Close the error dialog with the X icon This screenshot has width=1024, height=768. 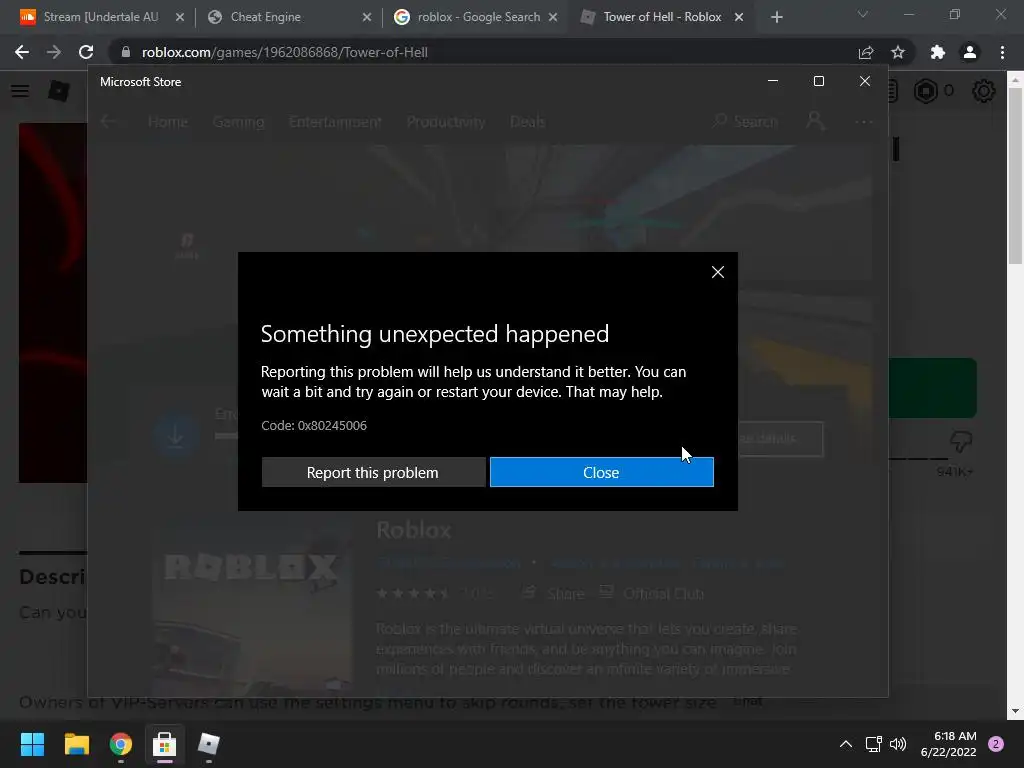[x=717, y=272]
